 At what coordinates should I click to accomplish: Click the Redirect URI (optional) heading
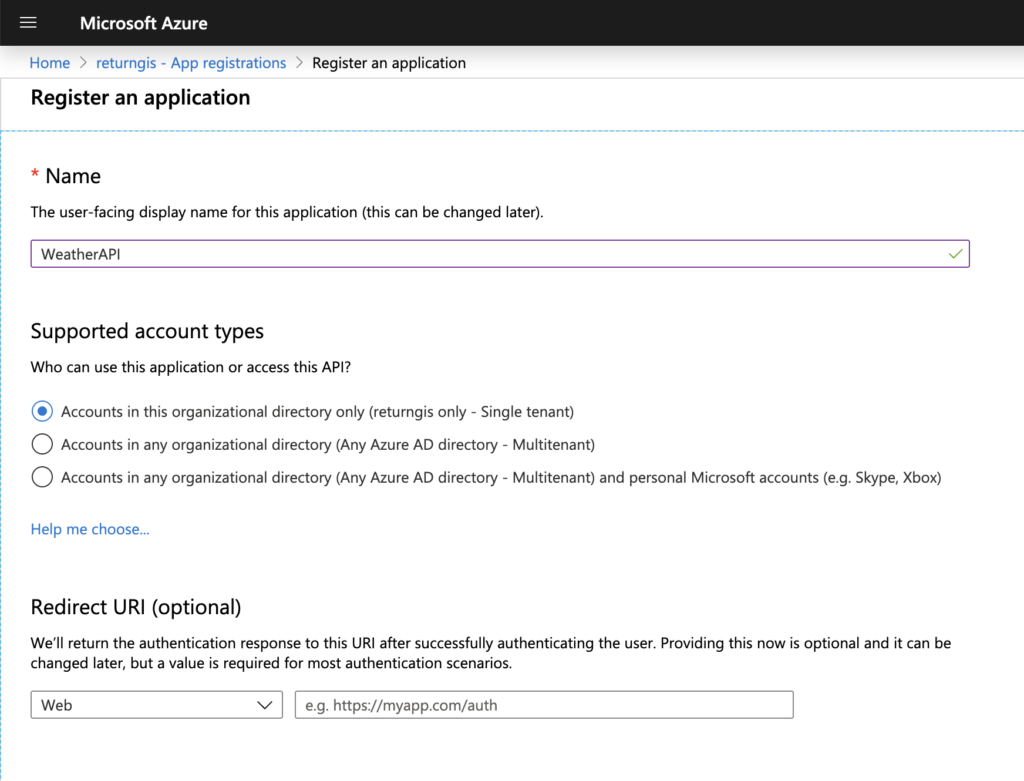[x=136, y=607]
